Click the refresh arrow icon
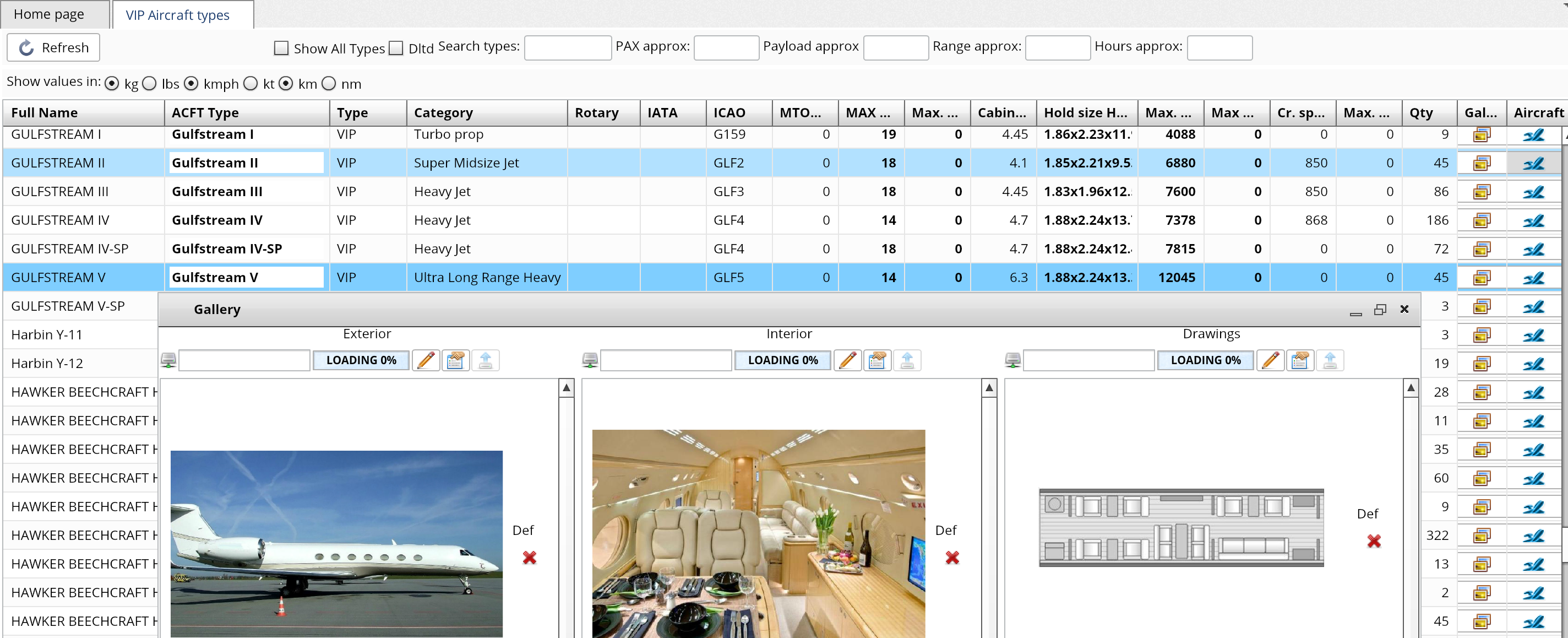The height and width of the screenshot is (638, 1568). pyautogui.click(x=27, y=47)
